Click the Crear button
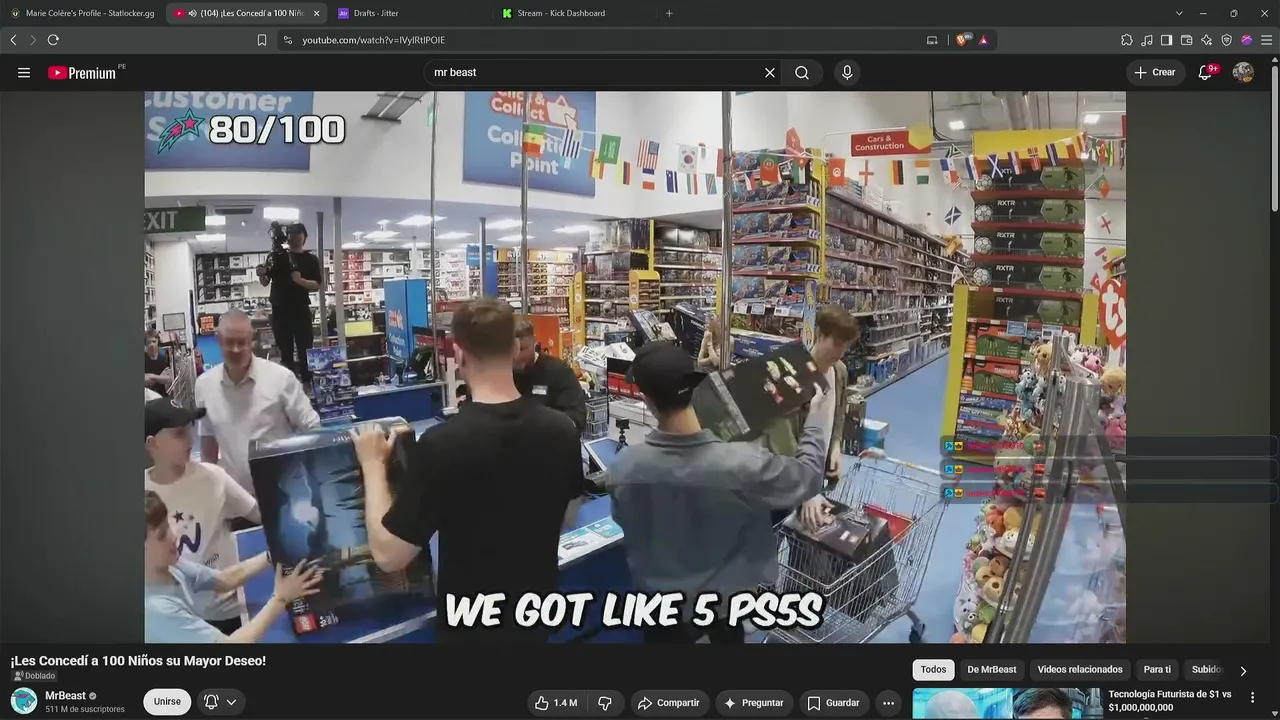Screen dimensions: 1280x720 (x=1155, y=72)
